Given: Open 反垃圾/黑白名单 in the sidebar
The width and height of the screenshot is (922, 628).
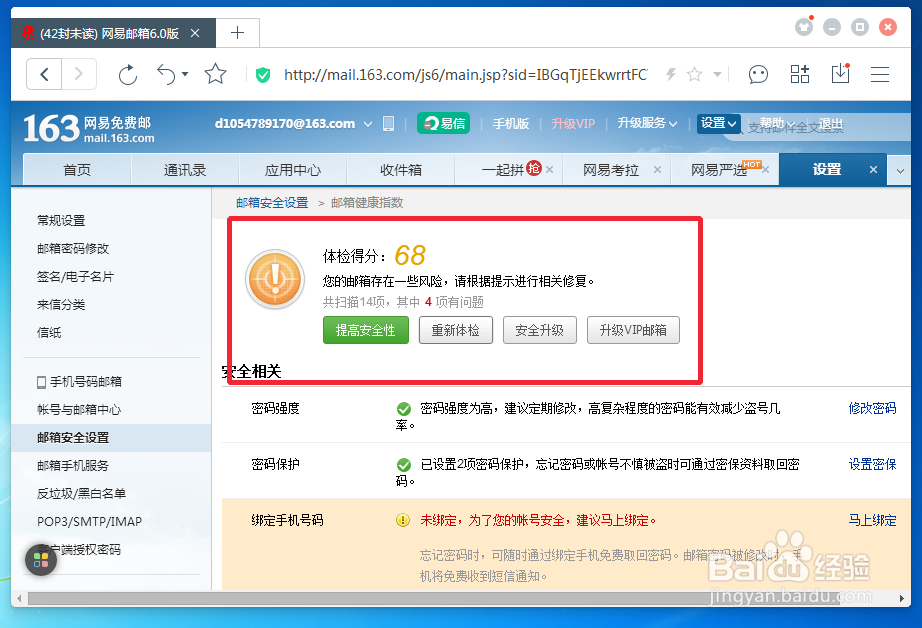Looking at the screenshot, I should (x=81, y=493).
